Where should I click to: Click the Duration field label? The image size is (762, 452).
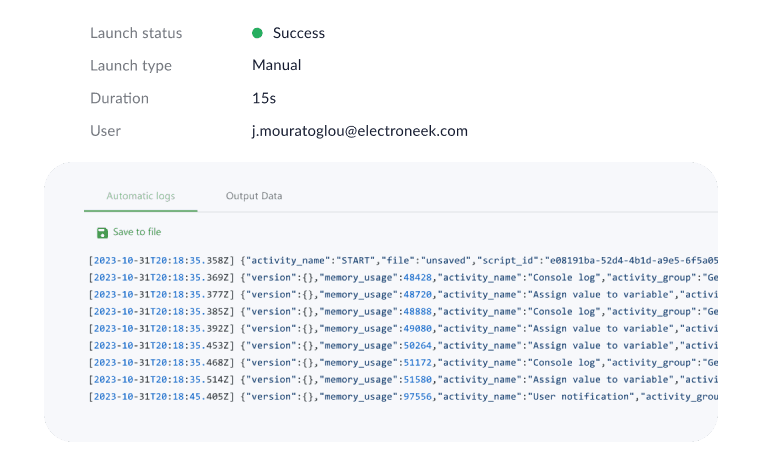point(119,99)
